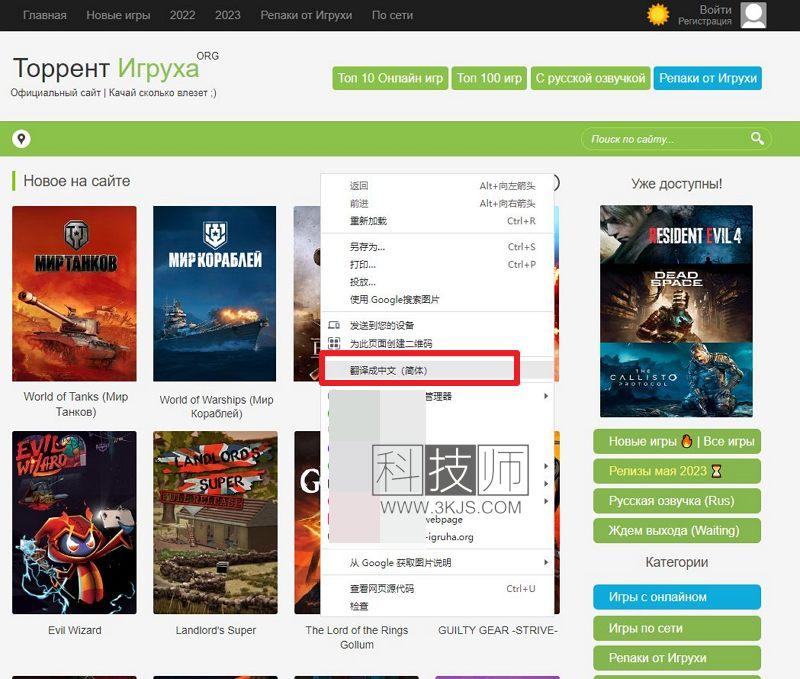Open 2022 in the top navigation
Image resolution: width=800 pixels, height=679 pixels.
click(x=182, y=15)
